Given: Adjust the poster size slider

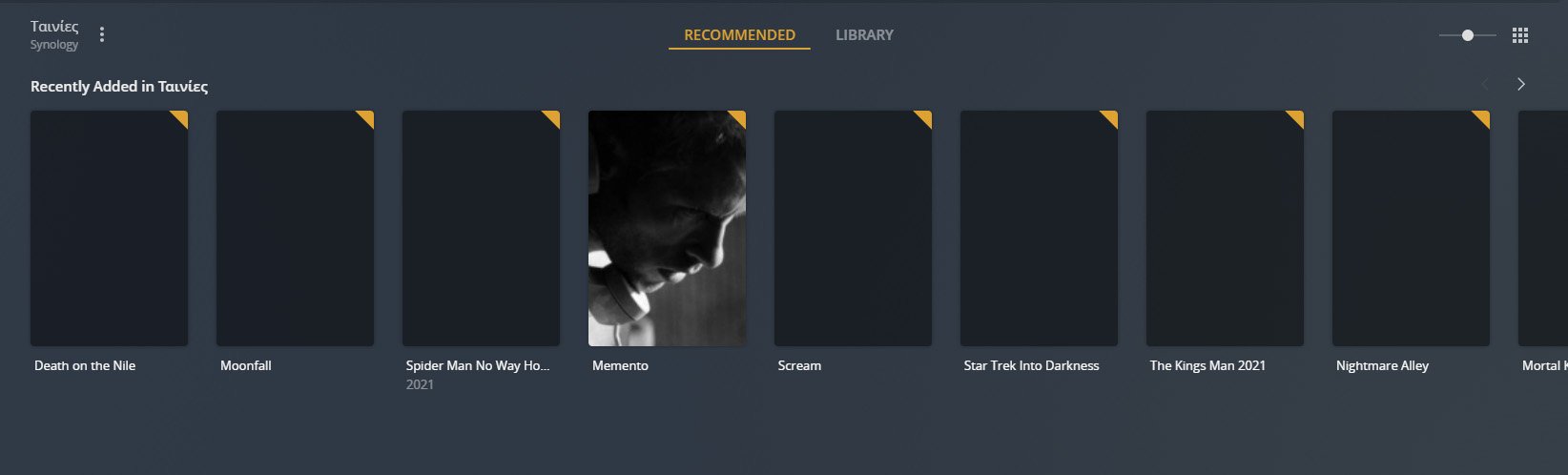Looking at the screenshot, I should click(1468, 35).
